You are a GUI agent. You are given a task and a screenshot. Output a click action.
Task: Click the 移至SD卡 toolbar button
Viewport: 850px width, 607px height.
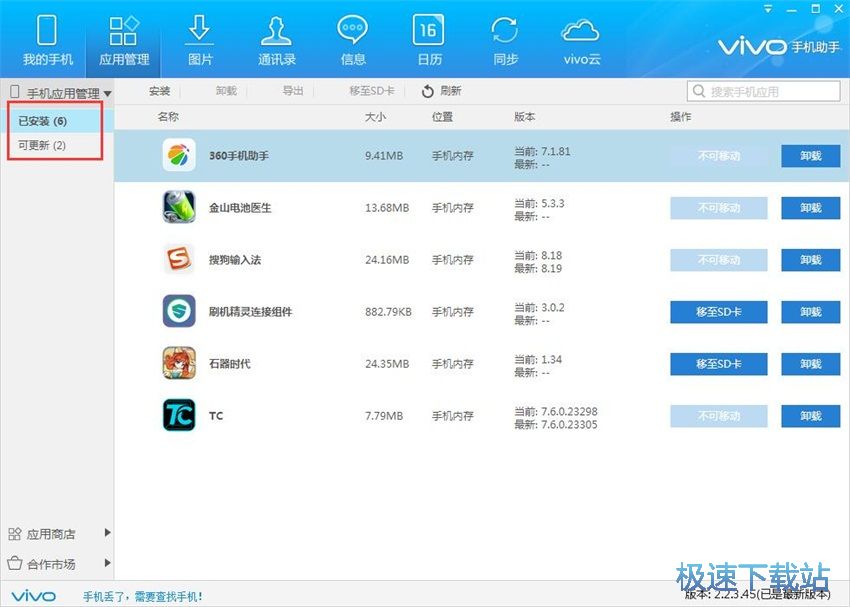pos(372,91)
